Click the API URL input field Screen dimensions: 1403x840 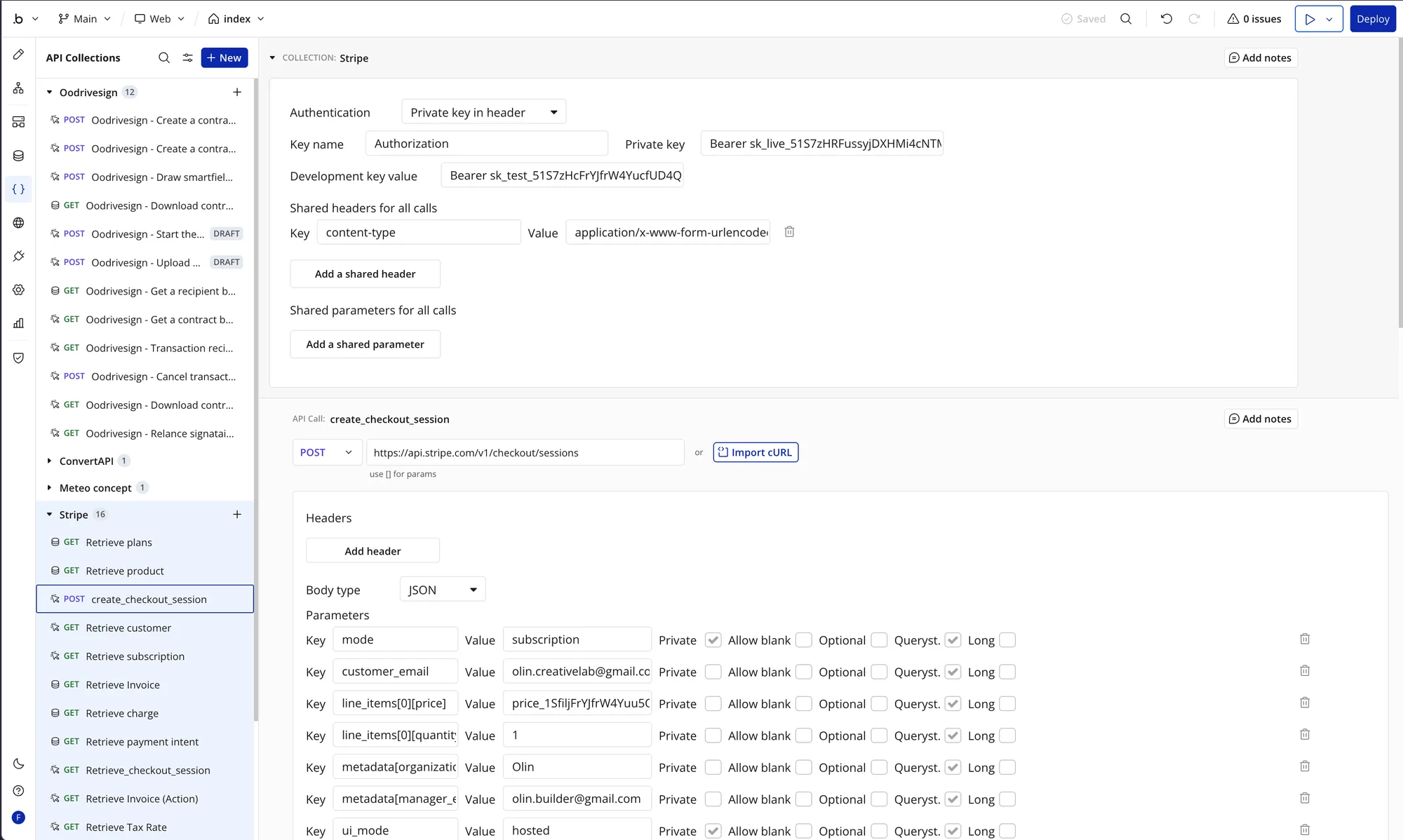(525, 452)
